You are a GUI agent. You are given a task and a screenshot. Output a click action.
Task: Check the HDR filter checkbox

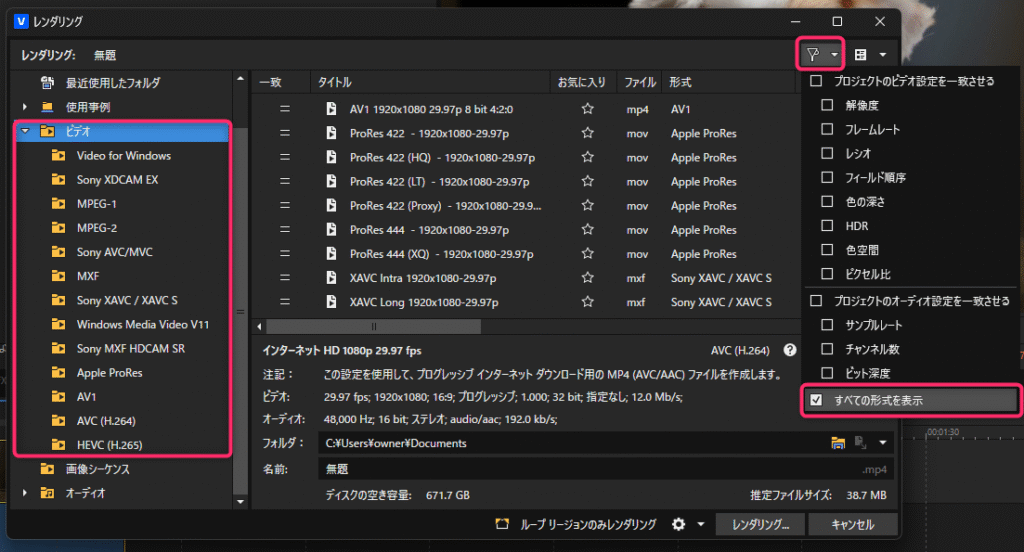coord(827,226)
